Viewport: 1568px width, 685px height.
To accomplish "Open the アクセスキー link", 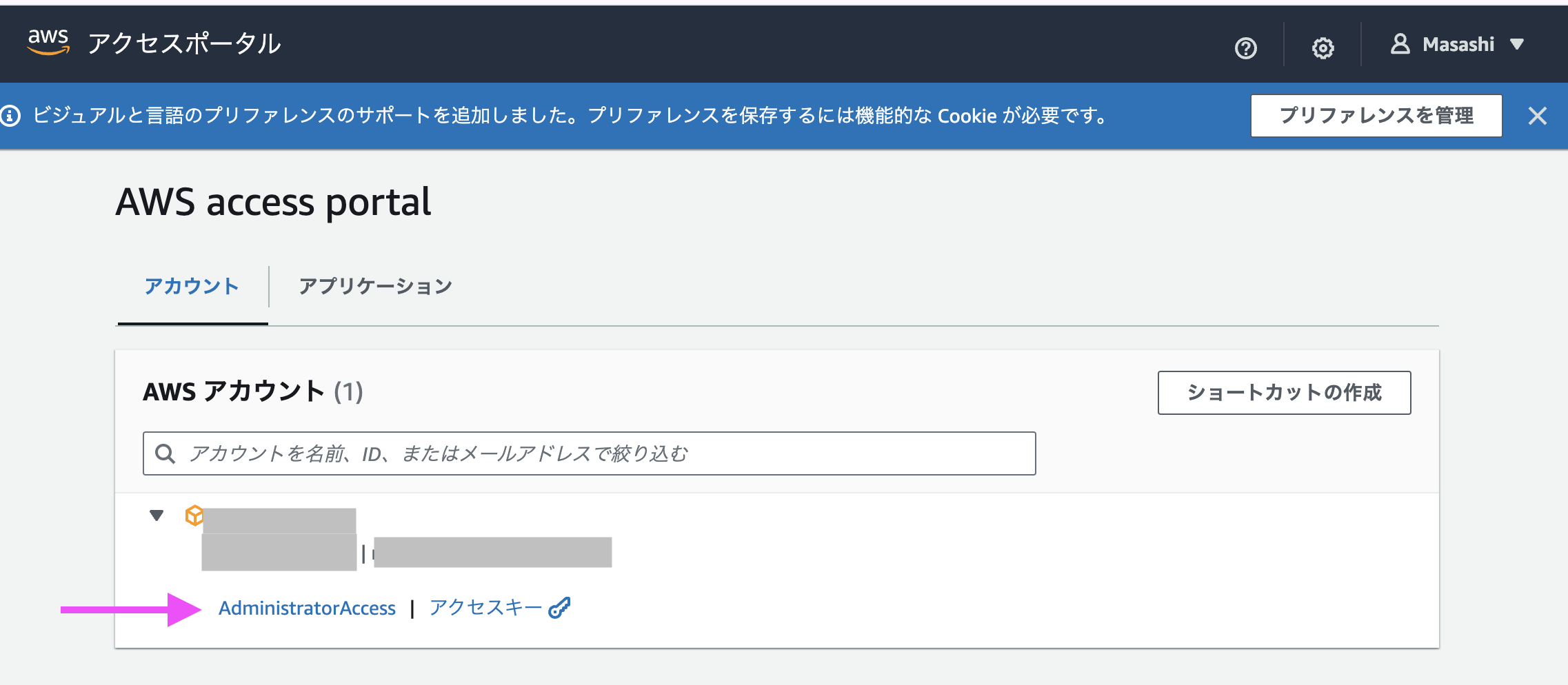I will [x=485, y=607].
